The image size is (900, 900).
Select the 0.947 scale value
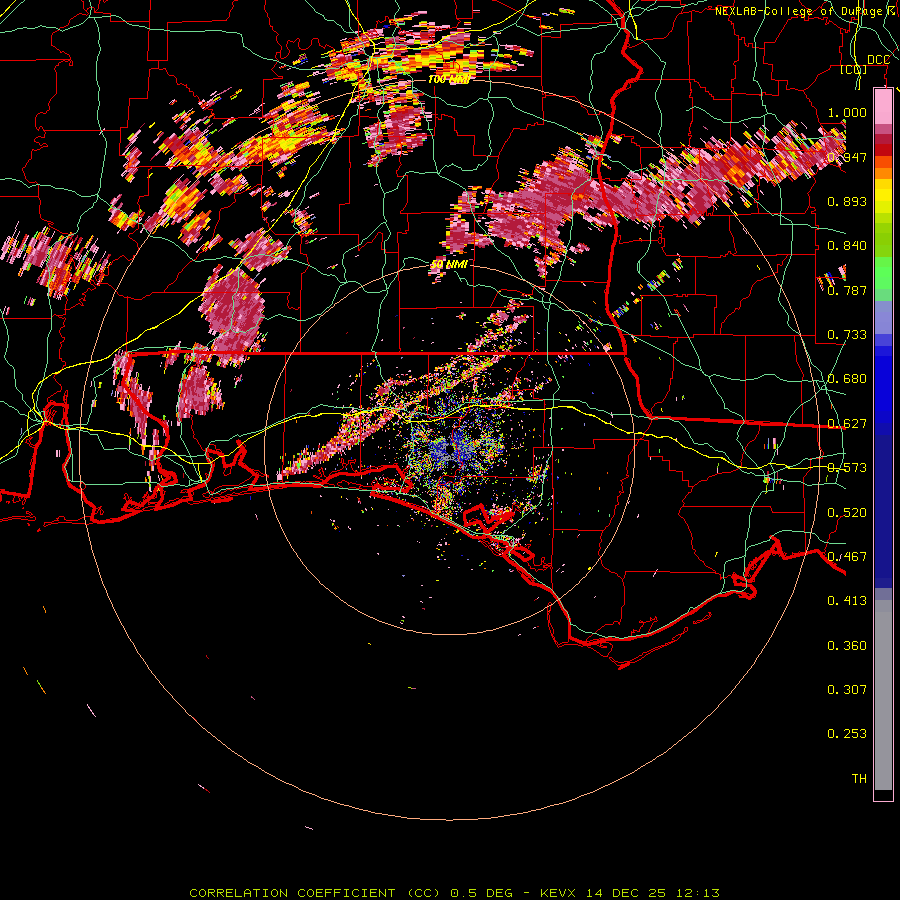(x=847, y=157)
